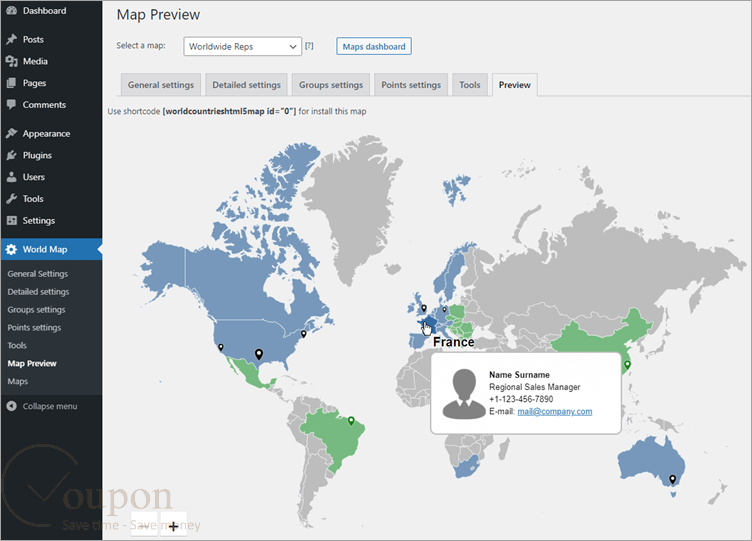The image size is (752, 541).
Task: Collapse the admin menu
Action: tap(42, 406)
